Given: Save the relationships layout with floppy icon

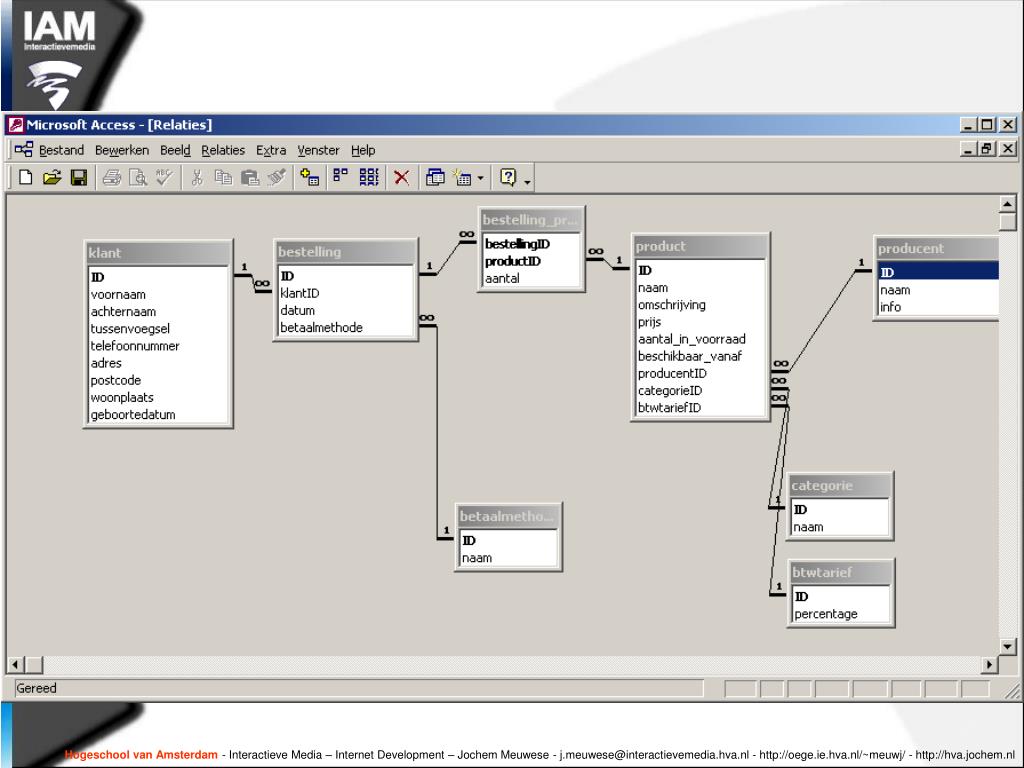Looking at the screenshot, I should (79, 177).
